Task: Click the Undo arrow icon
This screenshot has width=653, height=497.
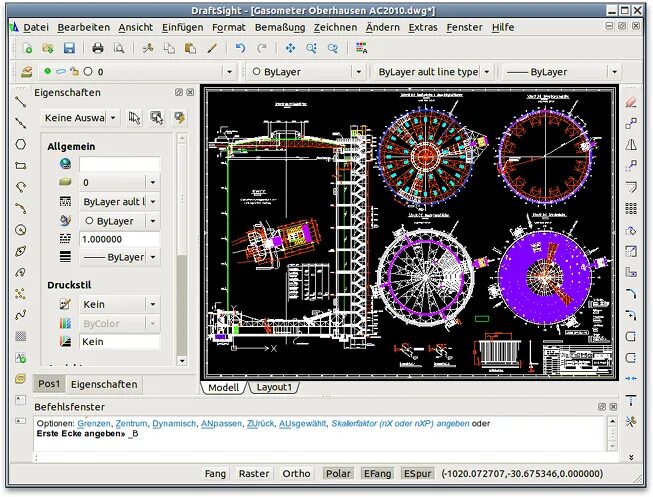Action: (x=240, y=48)
